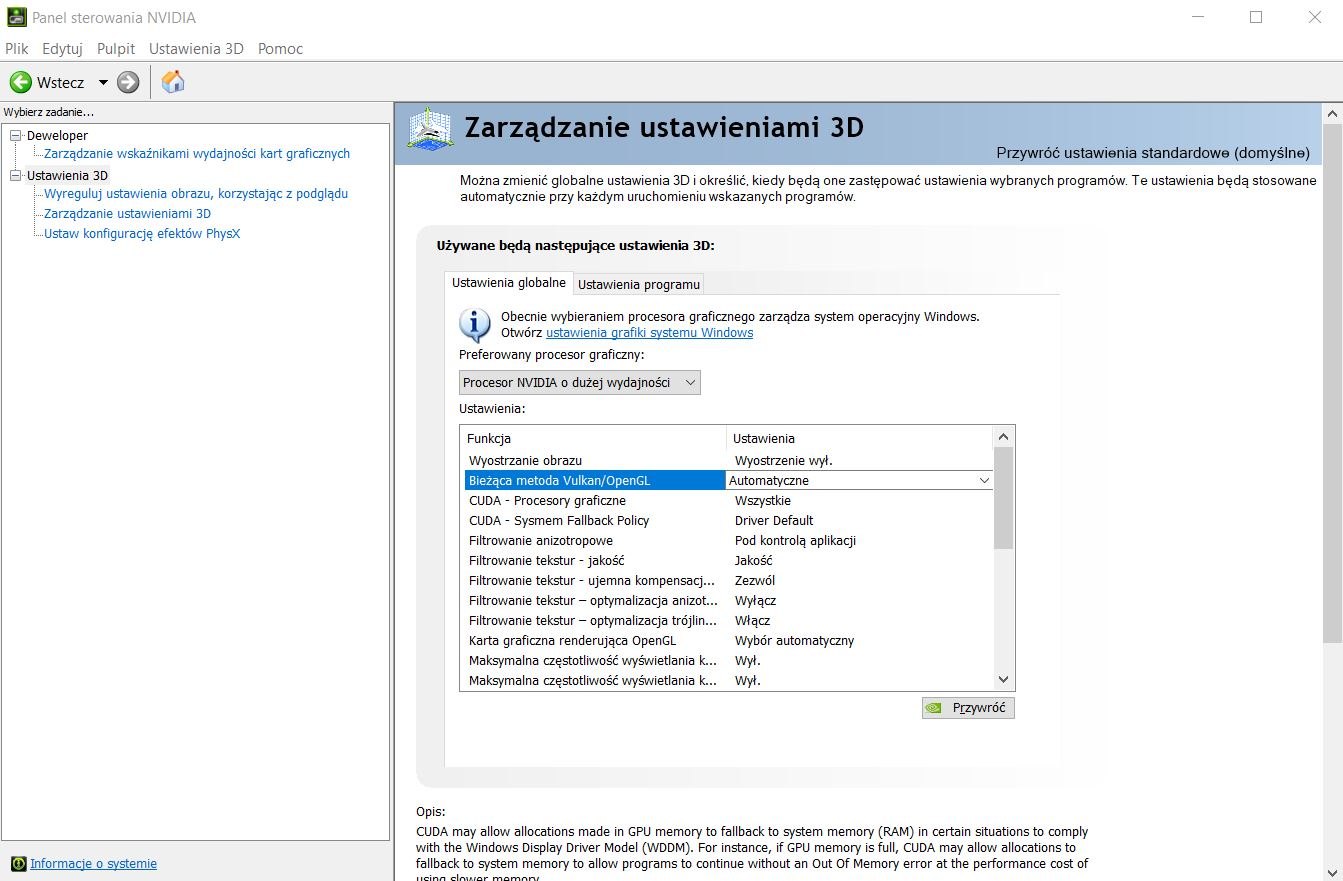Open the Wstecz history dropdown arrow
This screenshot has width=1343, height=881.
point(103,82)
